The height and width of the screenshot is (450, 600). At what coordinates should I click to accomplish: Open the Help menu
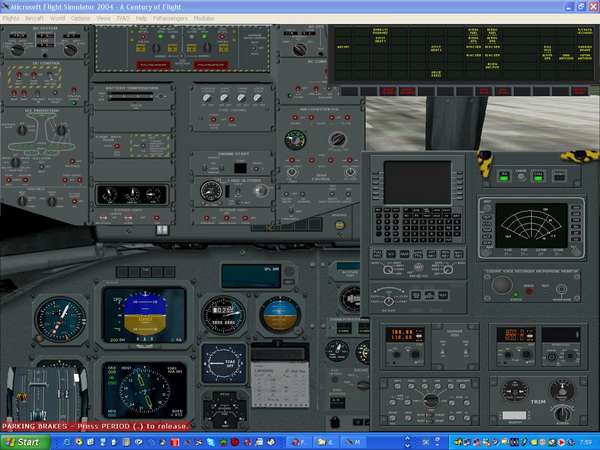pos(141,18)
